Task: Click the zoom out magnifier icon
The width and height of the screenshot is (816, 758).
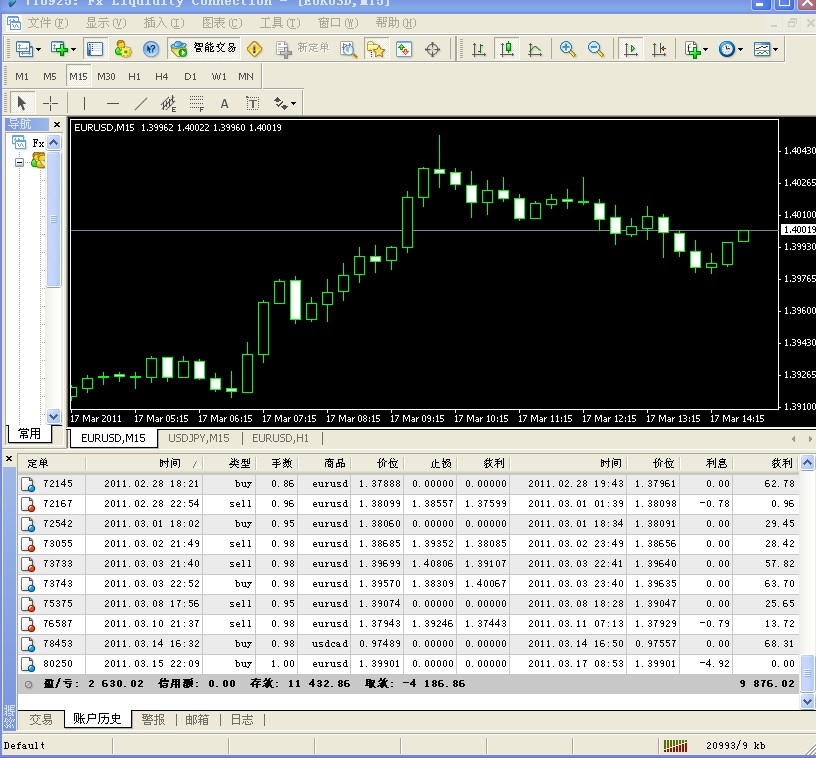Action: (596, 48)
